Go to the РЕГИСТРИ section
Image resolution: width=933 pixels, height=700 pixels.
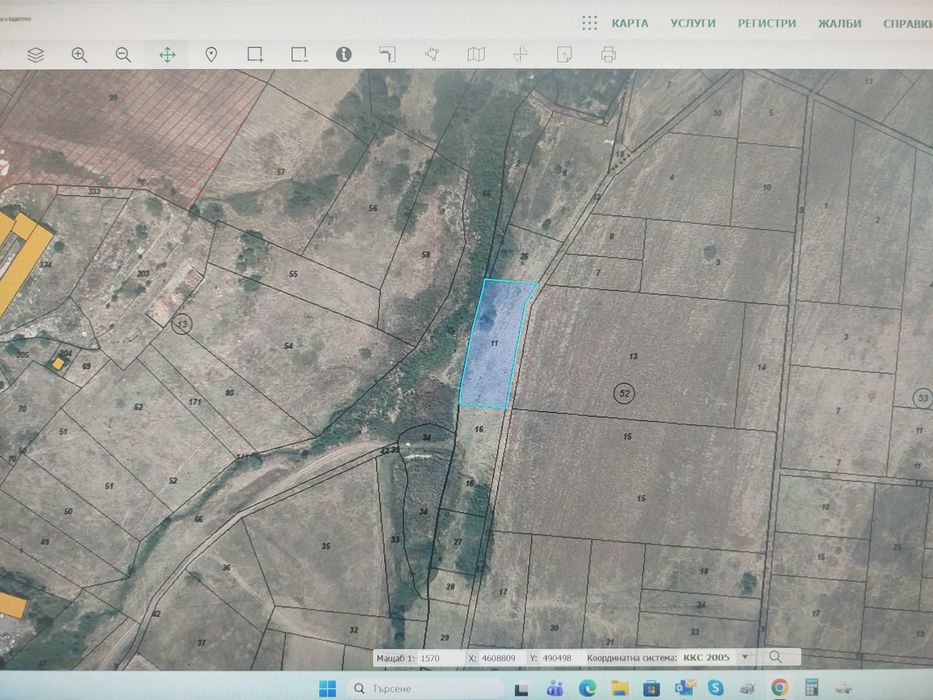767,23
